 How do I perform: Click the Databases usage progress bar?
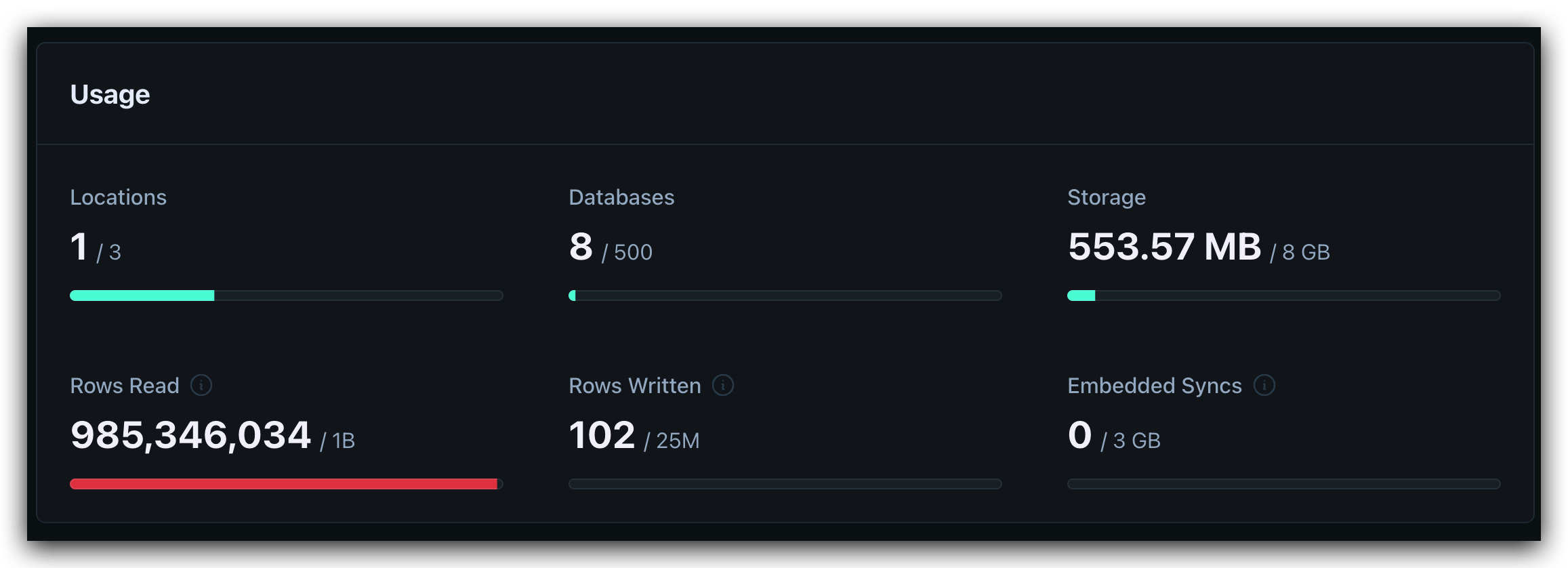click(x=785, y=296)
